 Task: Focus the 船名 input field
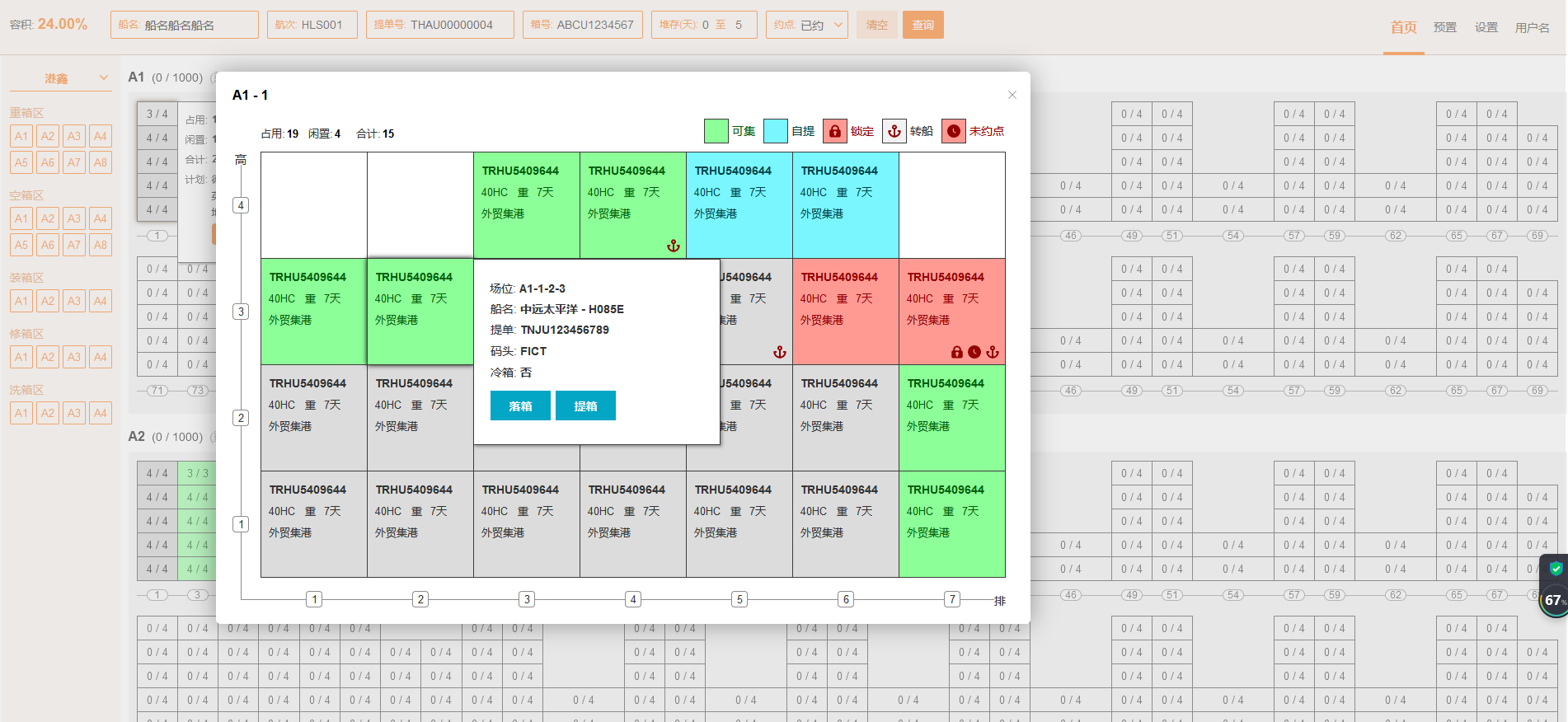(x=185, y=25)
